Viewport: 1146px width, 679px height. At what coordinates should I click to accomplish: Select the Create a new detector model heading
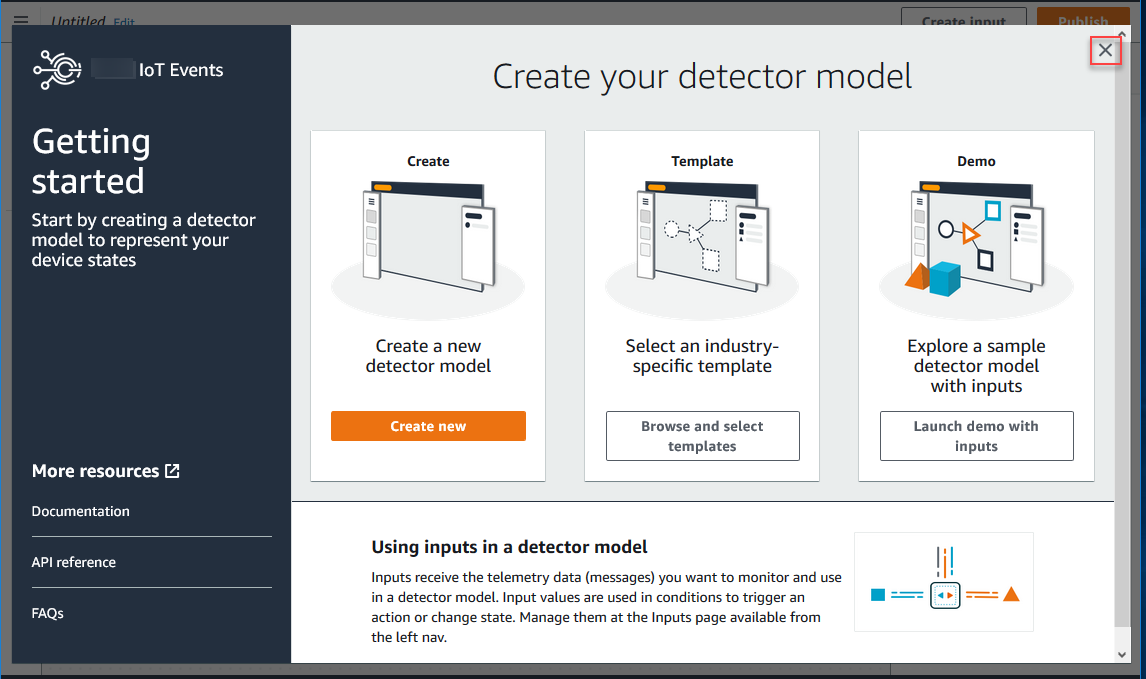pyautogui.click(x=428, y=356)
